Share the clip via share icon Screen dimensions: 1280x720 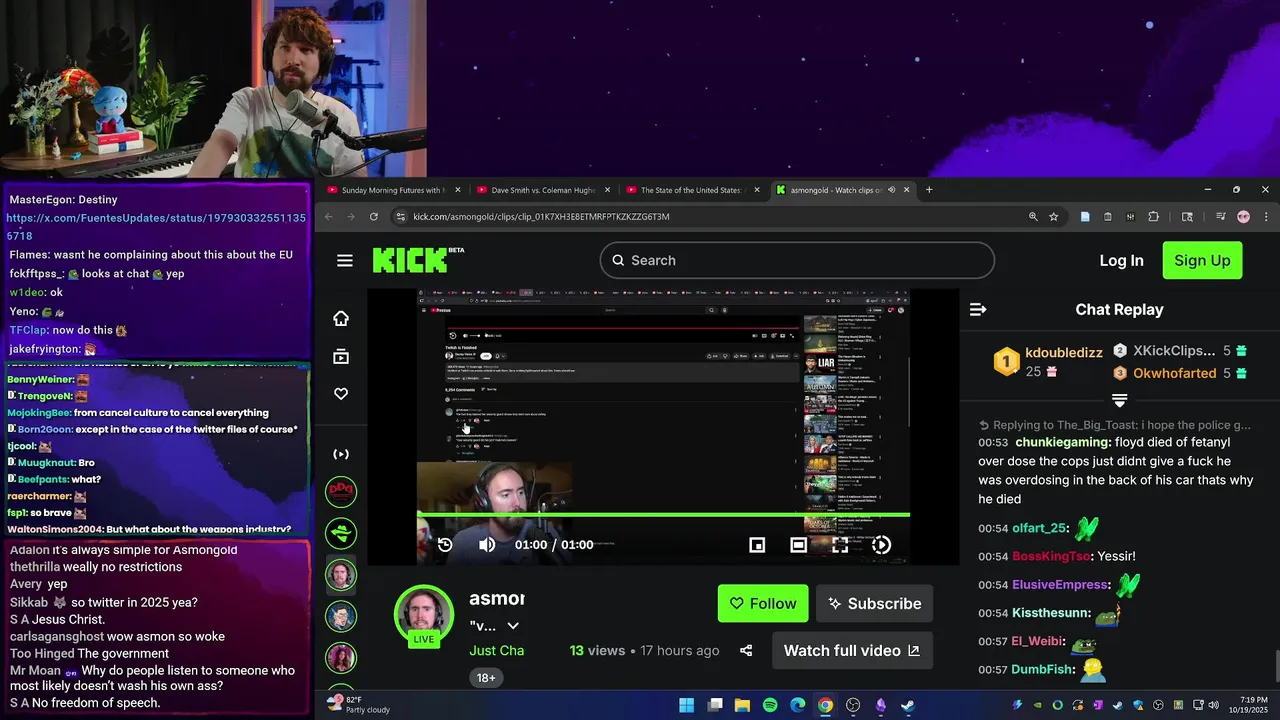click(x=746, y=650)
